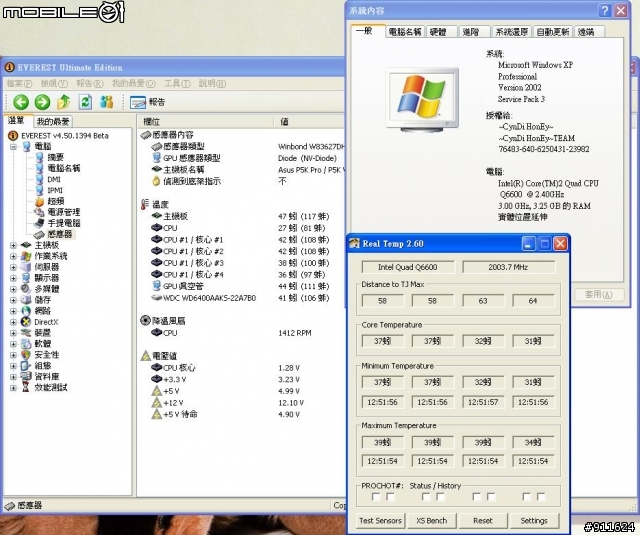The width and height of the screenshot is (640, 535).
Task: Go back with the green left arrow in EVEREST
Action: click(x=21, y=102)
